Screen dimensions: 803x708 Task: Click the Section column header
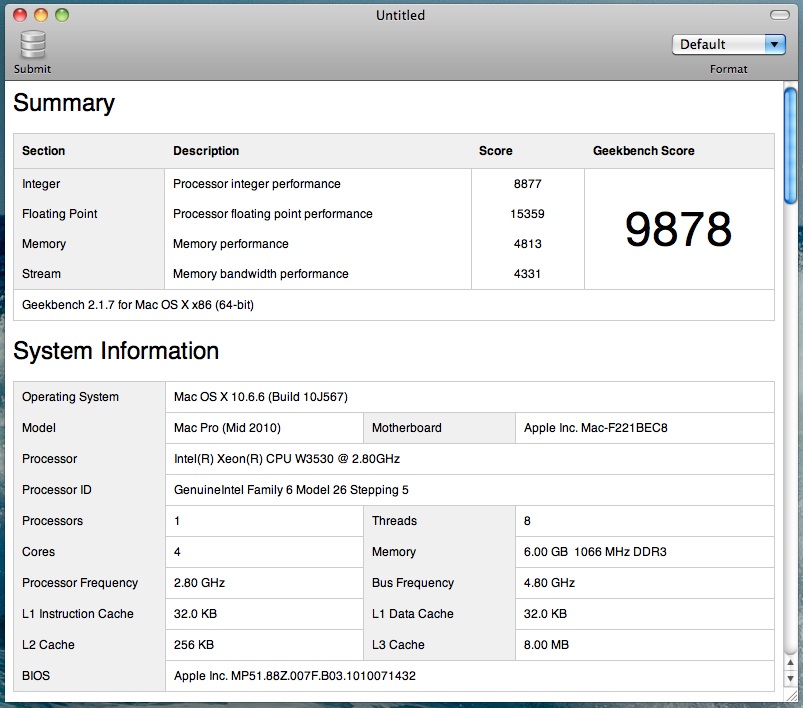[44, 151]
